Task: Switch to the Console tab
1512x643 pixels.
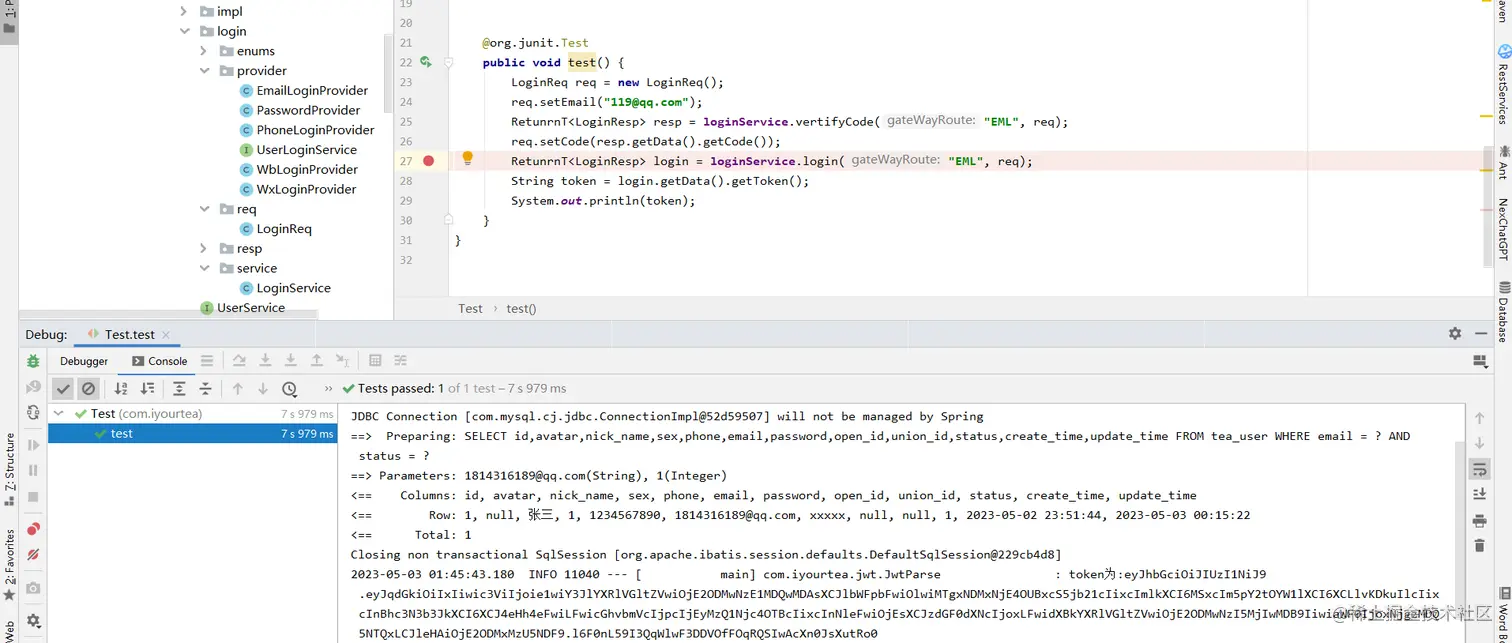Action: (159, 361)
